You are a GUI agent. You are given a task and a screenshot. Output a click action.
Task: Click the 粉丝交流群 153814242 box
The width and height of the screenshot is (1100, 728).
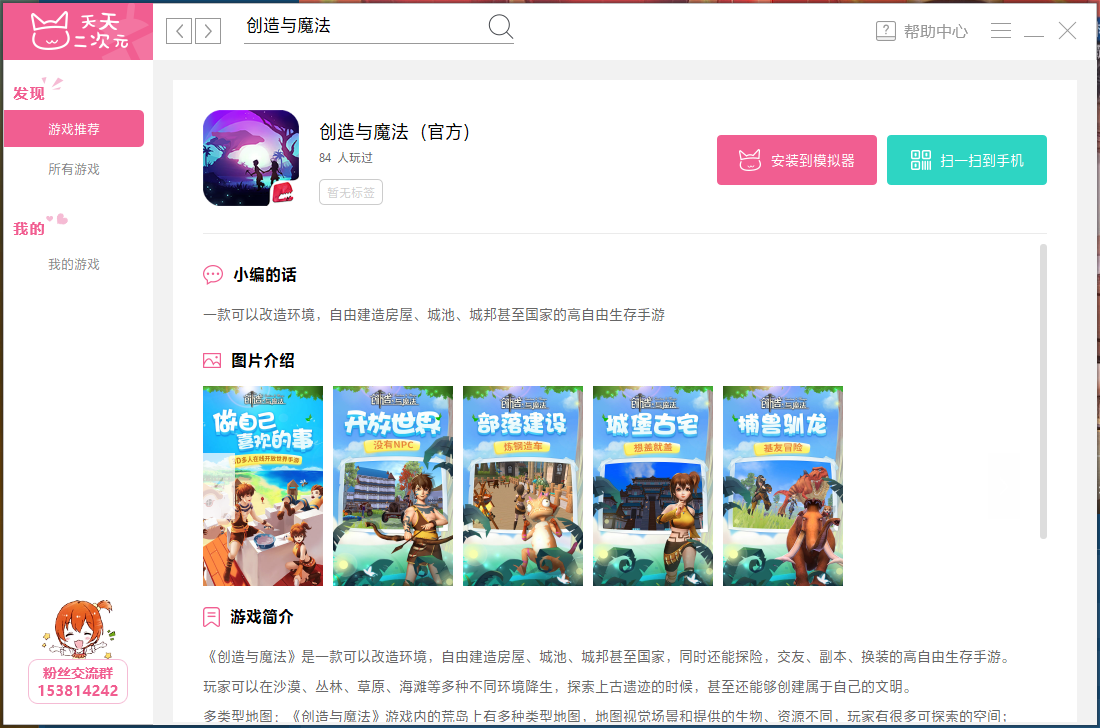point(78,682)
